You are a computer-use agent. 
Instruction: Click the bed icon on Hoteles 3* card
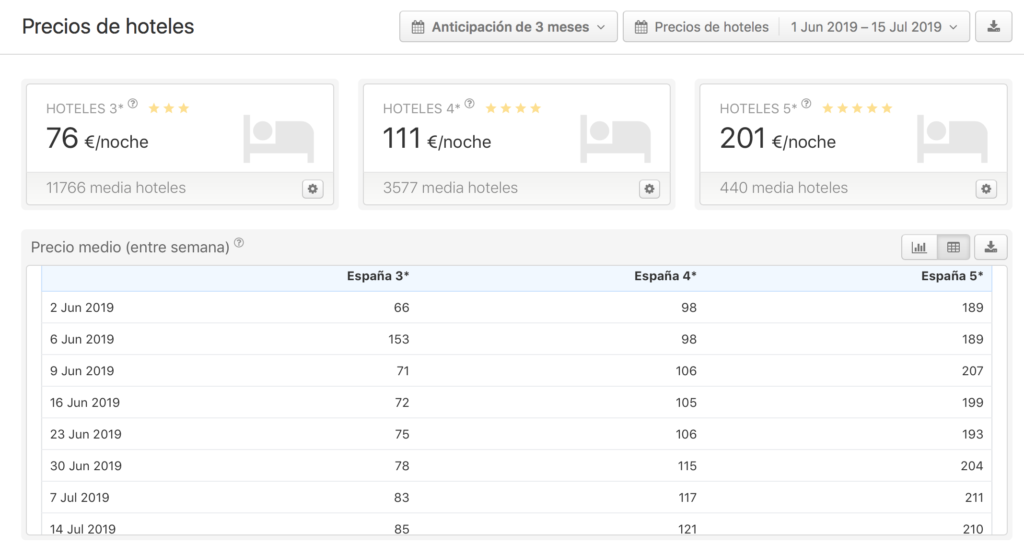(x=279, y=138)
